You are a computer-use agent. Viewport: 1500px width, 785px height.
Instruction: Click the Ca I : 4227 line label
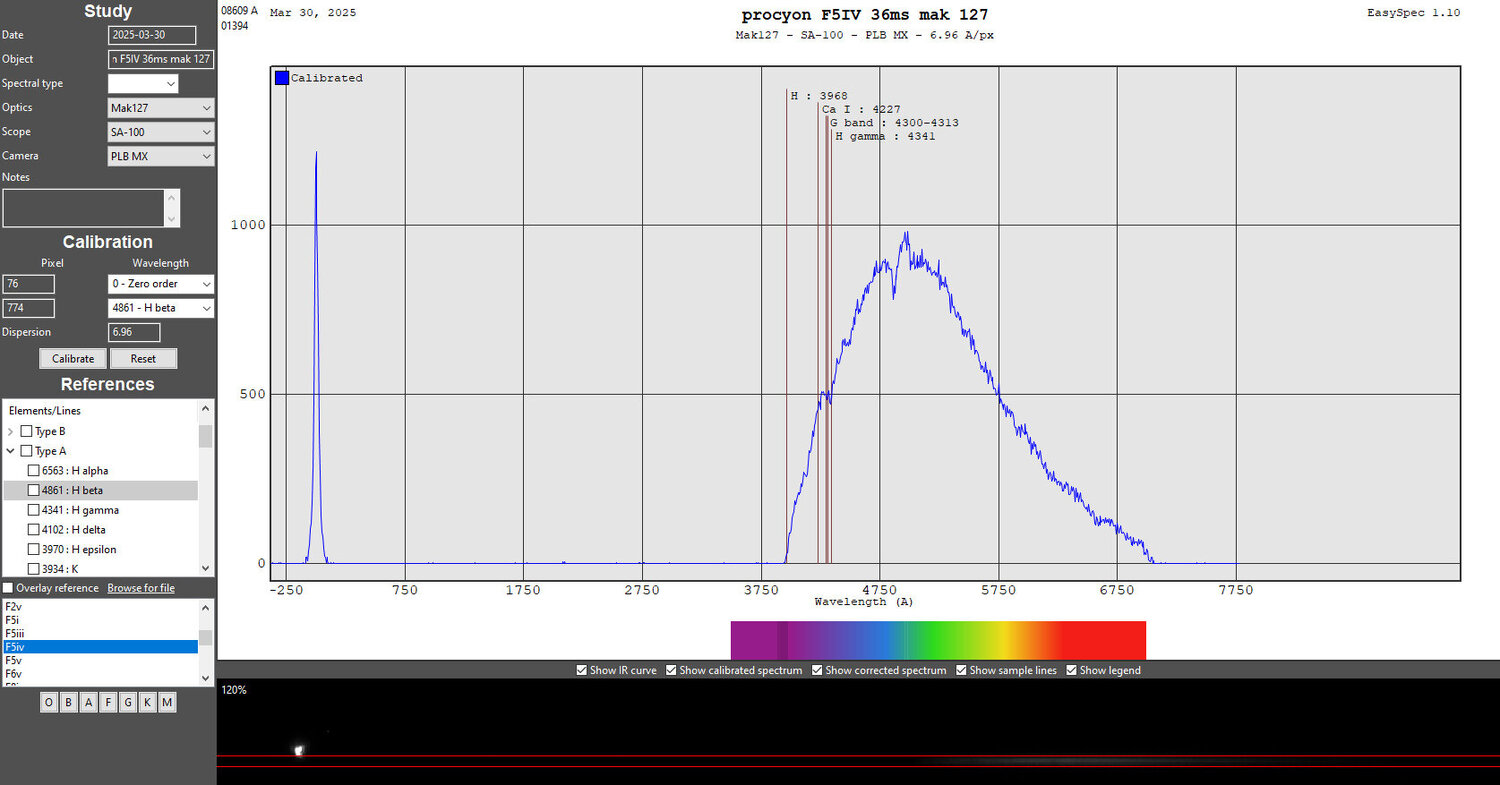coord(862,109)
